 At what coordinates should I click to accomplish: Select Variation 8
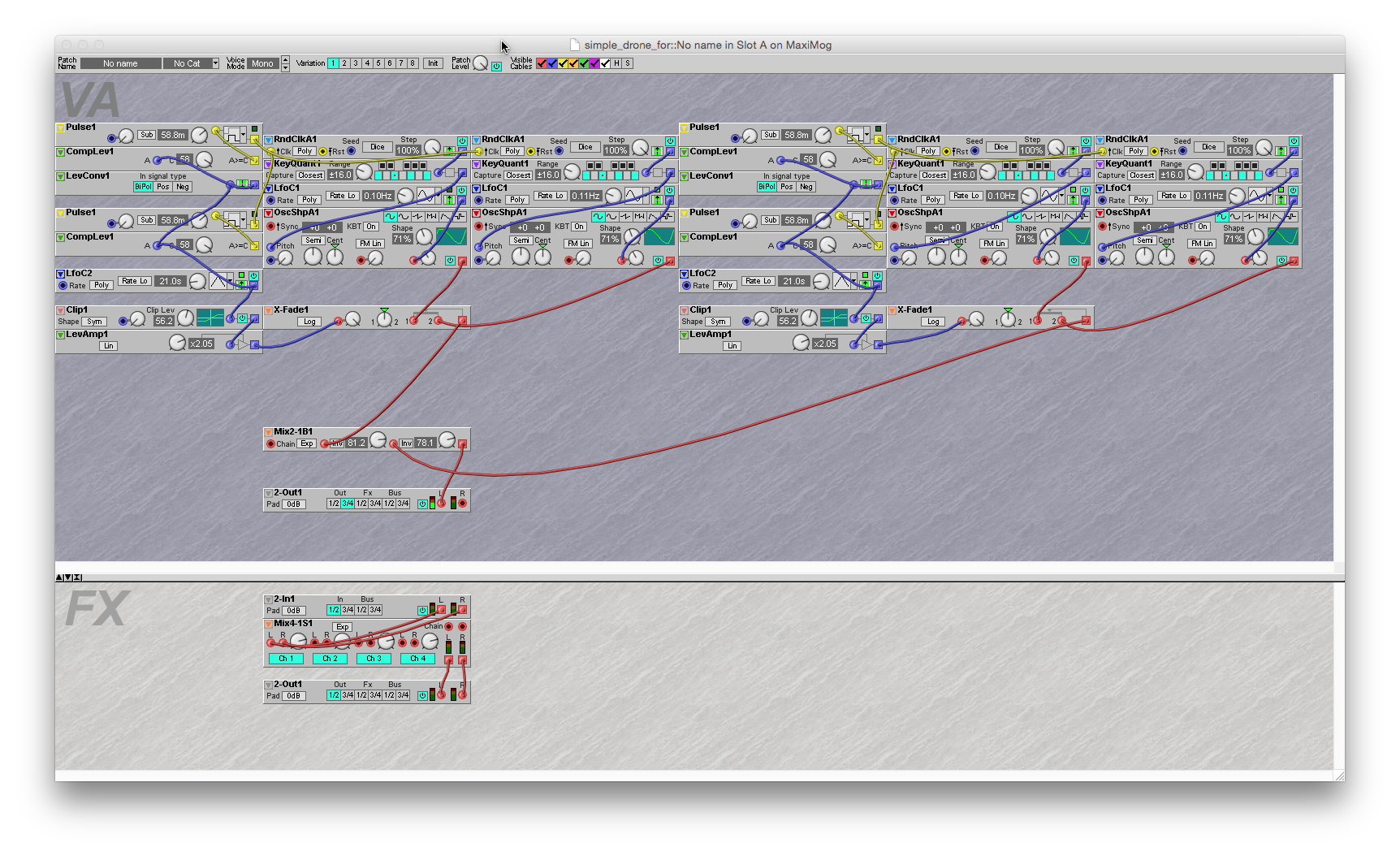(413, 63)
